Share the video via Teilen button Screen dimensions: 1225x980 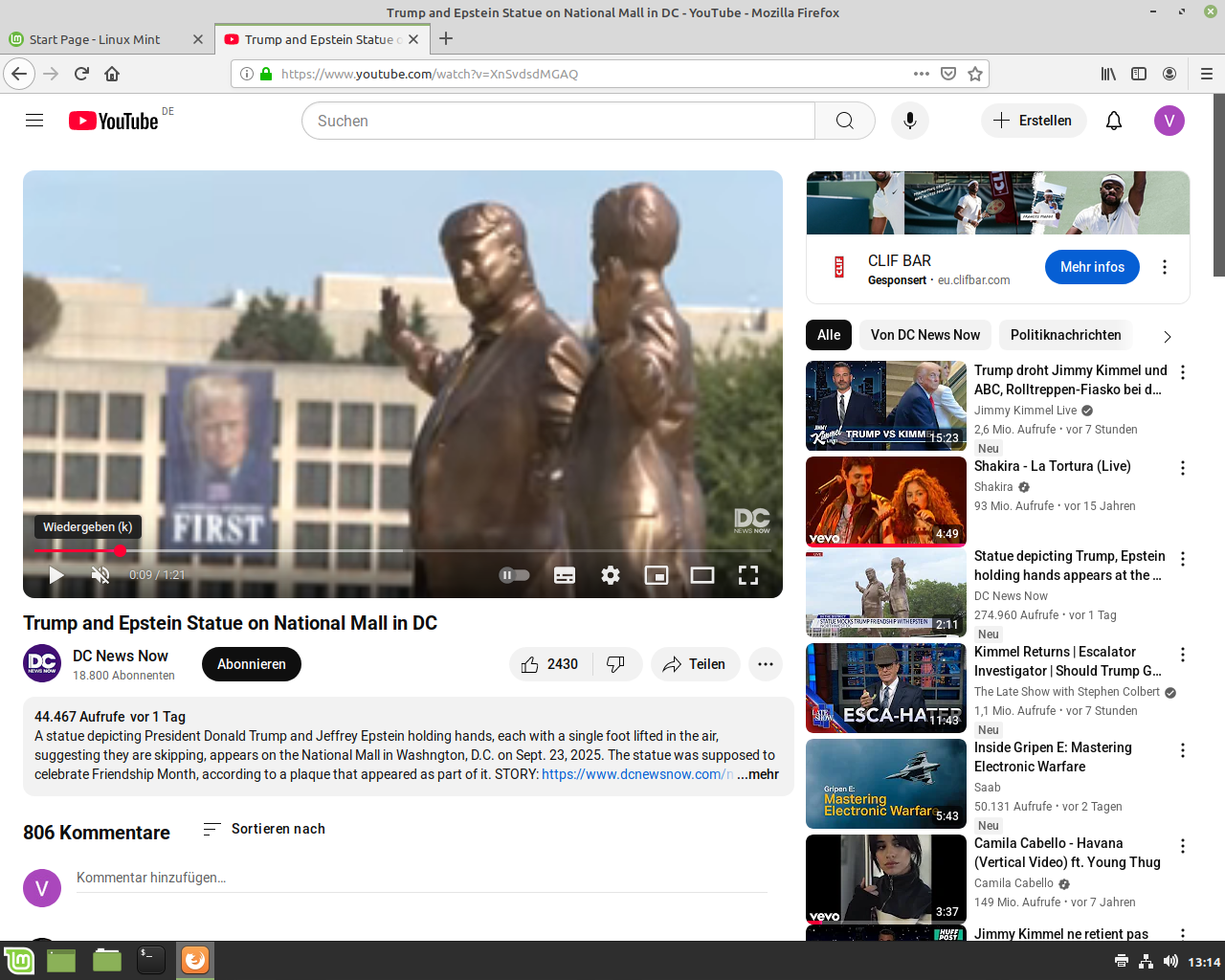[696, 664]
